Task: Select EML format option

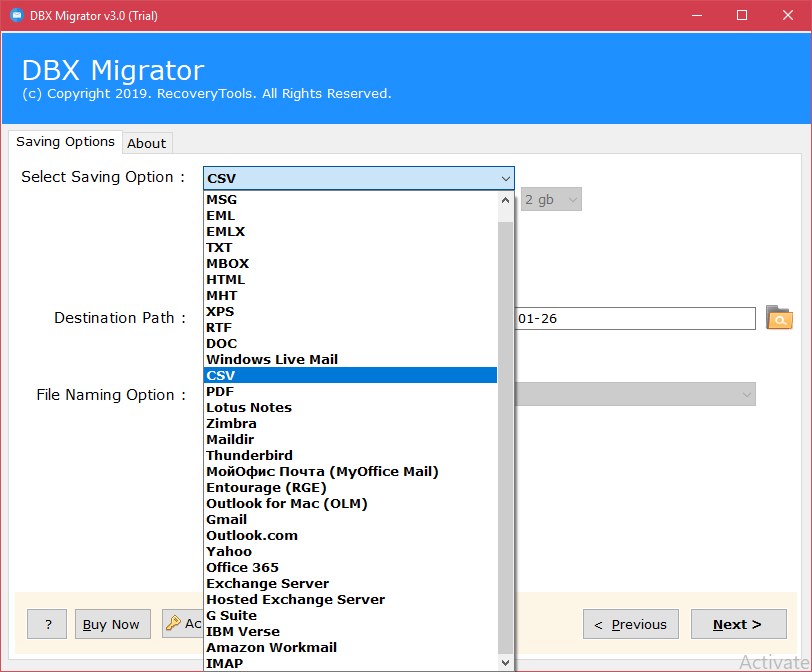Action: [351, 215]
